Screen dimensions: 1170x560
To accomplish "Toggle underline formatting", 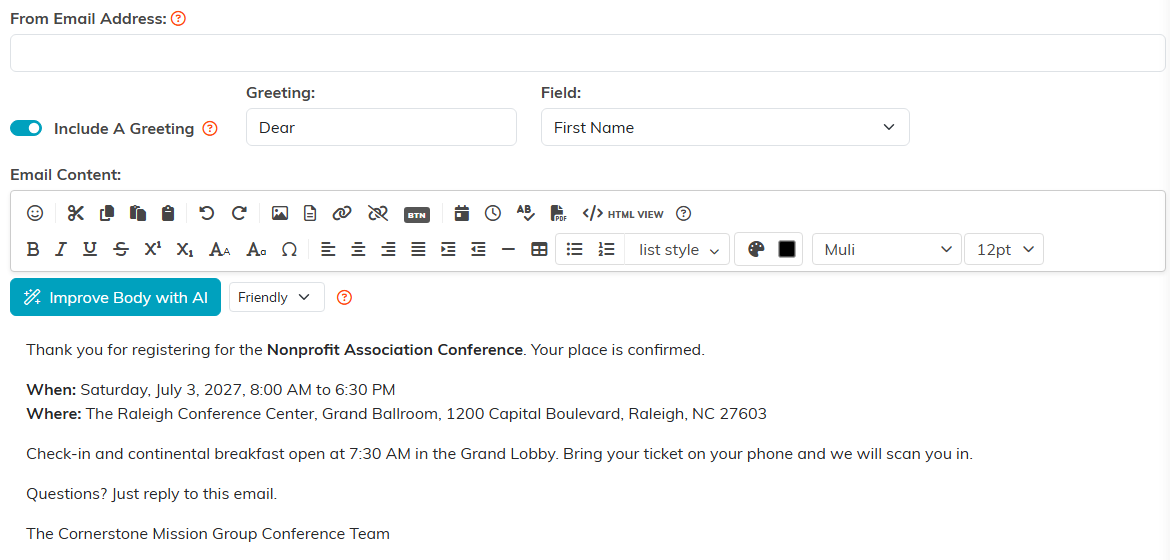I will 90,249.
